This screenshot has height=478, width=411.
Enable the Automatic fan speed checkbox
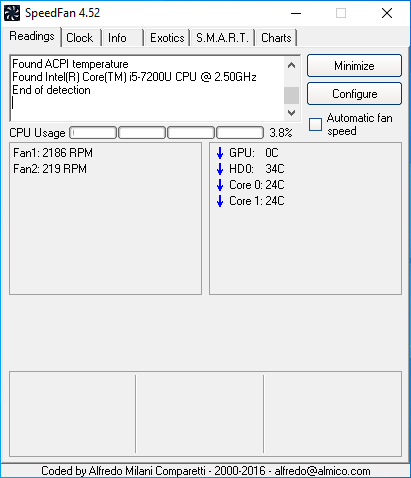[315, 125]
